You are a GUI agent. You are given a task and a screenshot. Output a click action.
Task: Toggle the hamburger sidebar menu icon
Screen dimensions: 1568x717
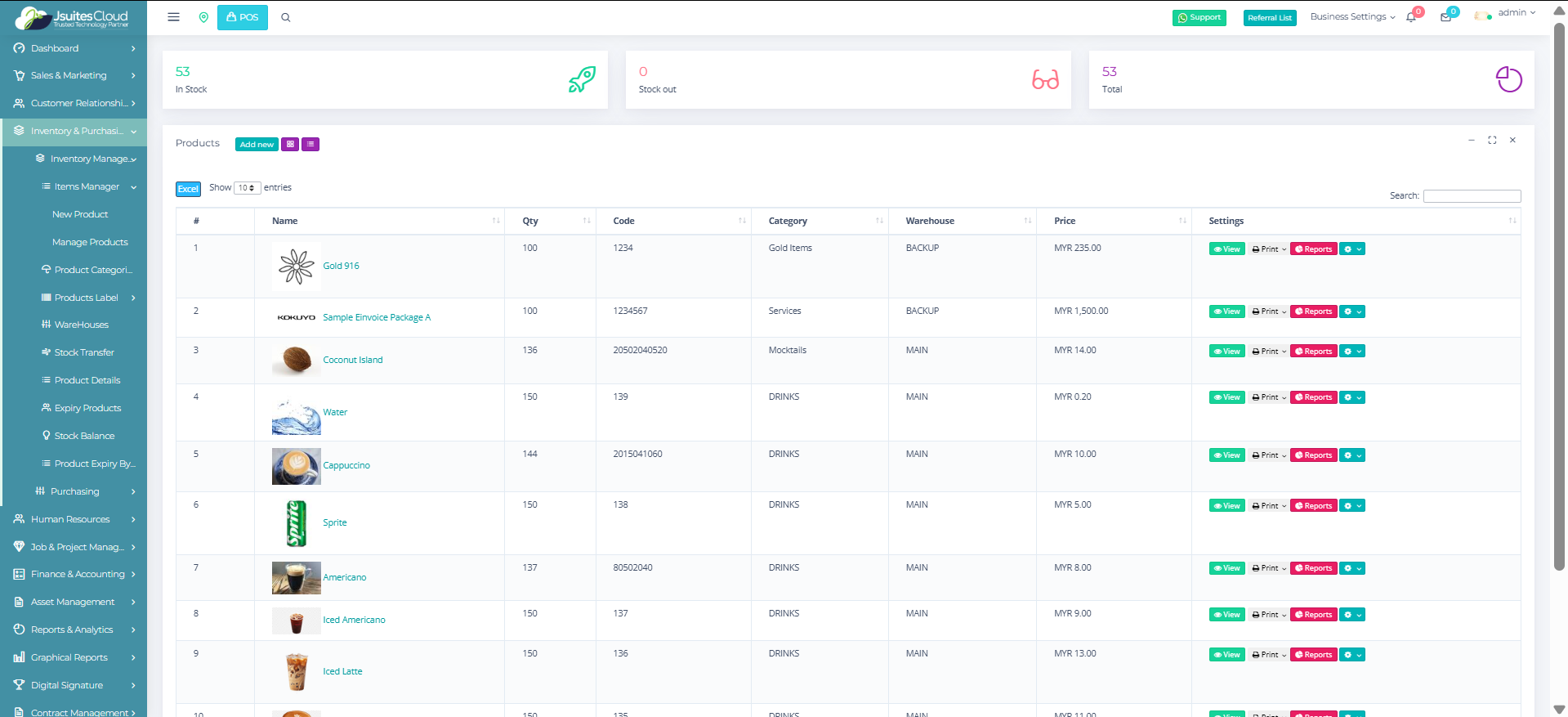click(x=173, y=17)
